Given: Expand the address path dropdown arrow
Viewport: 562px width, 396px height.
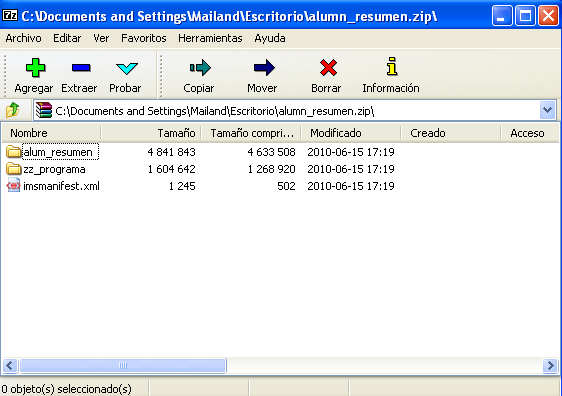Looking at the screenshot, I should (547, 110).
